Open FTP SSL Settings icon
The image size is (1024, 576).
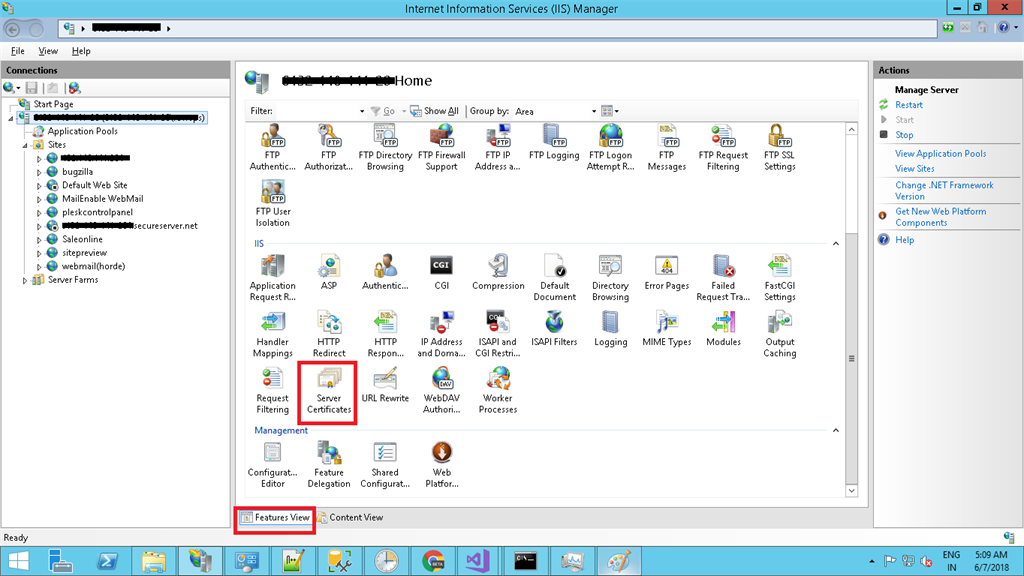click(780, 148)
